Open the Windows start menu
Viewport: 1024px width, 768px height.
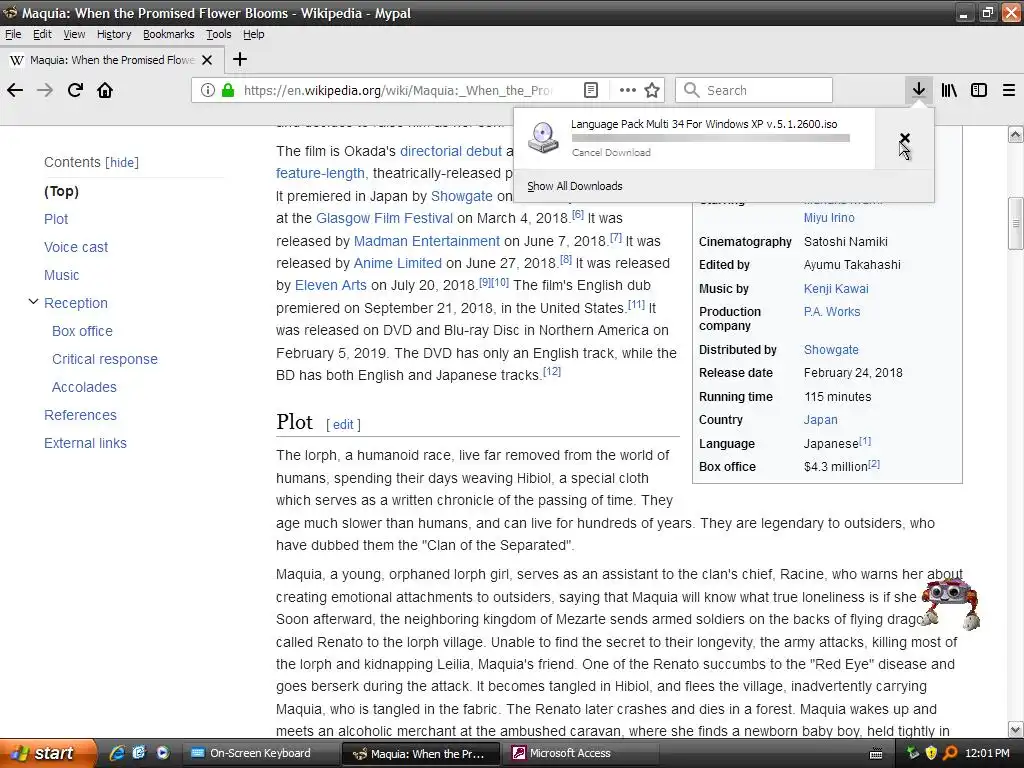(x=48, y=753)
